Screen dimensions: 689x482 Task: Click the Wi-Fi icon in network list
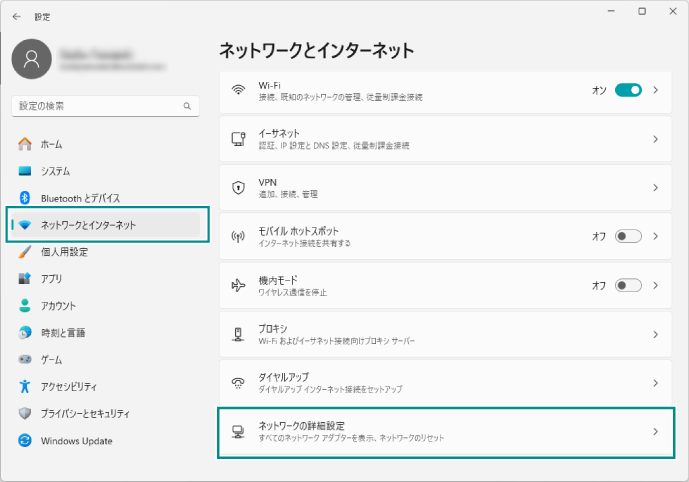pyautogui.click(x=238, y=90)
